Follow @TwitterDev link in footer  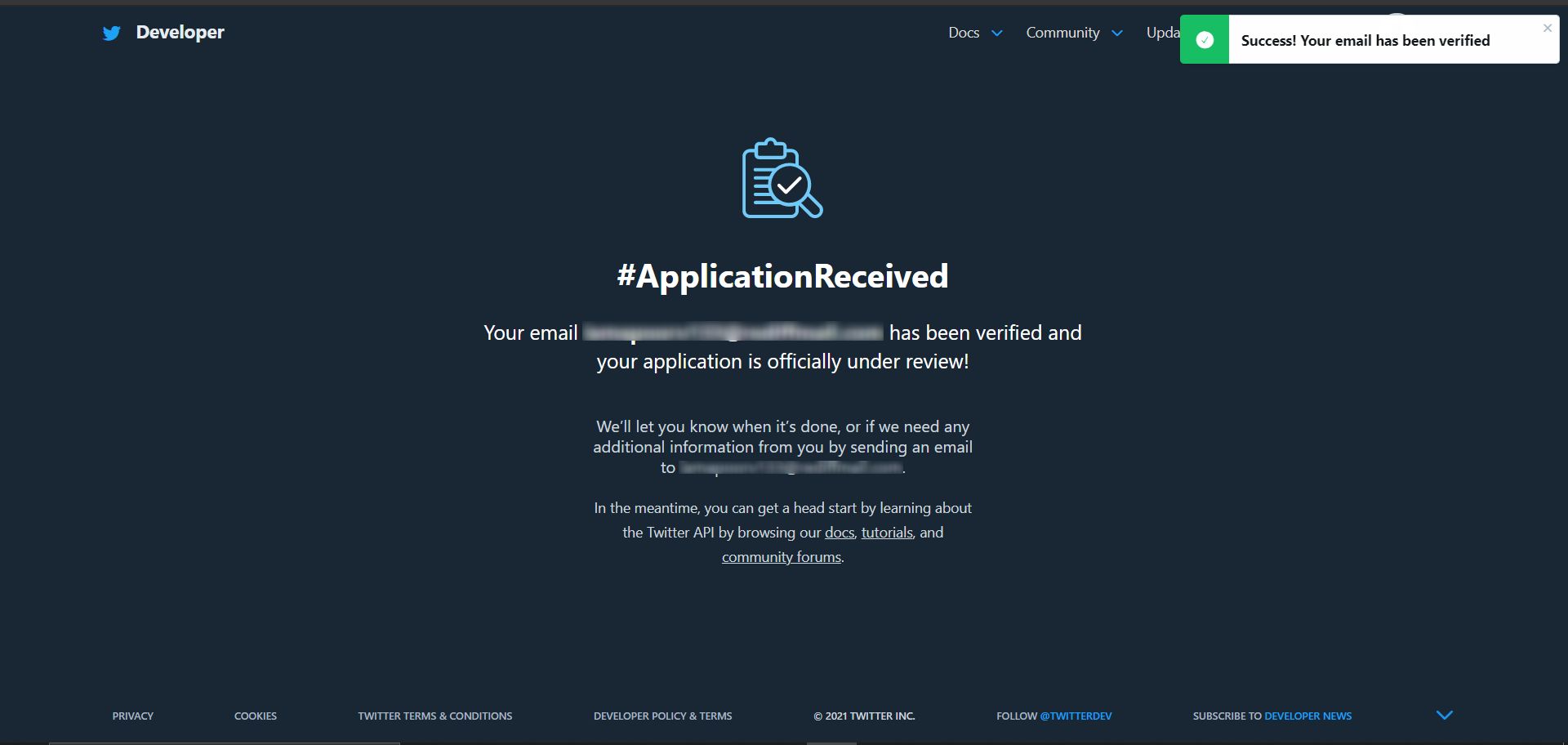[1076, 716]
